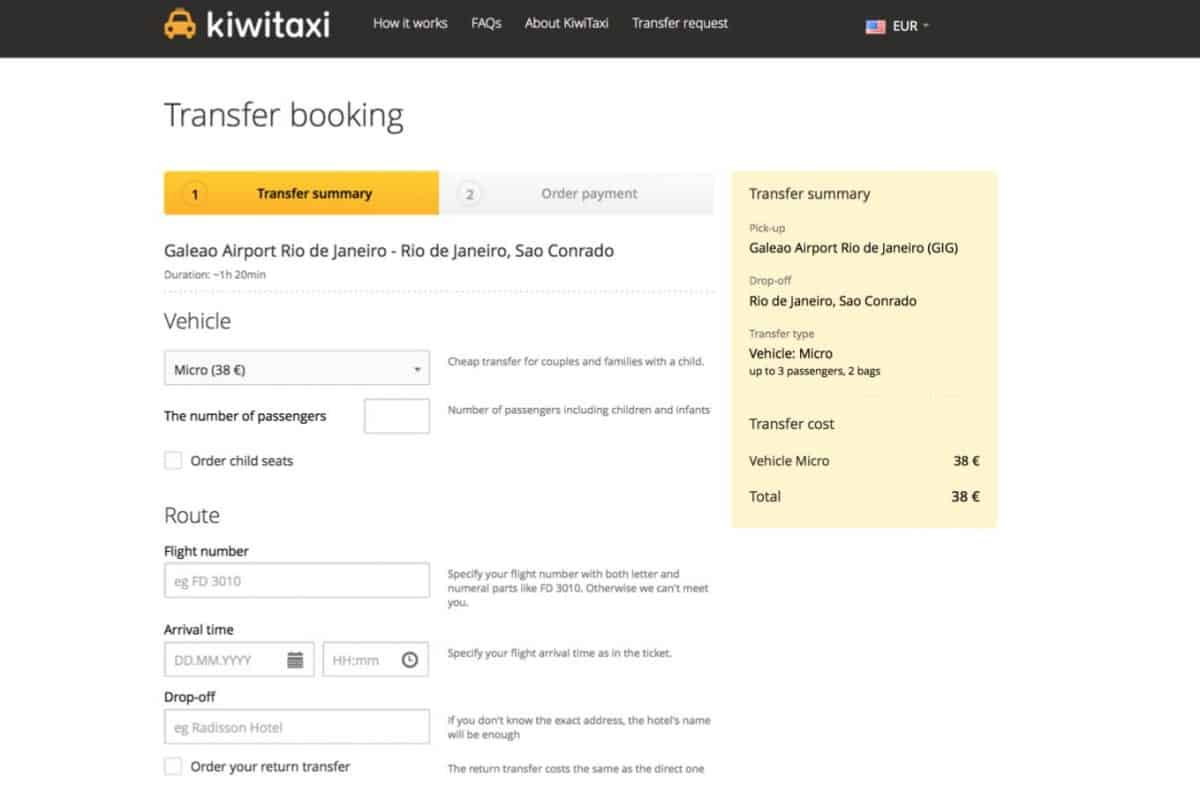Switch to the Order payment step

pos(589,194)
